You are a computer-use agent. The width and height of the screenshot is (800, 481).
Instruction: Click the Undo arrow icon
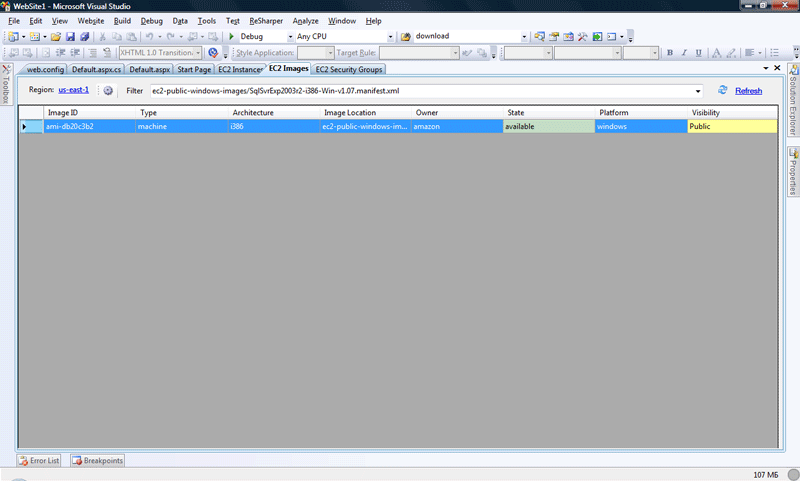tap(149, 37)
